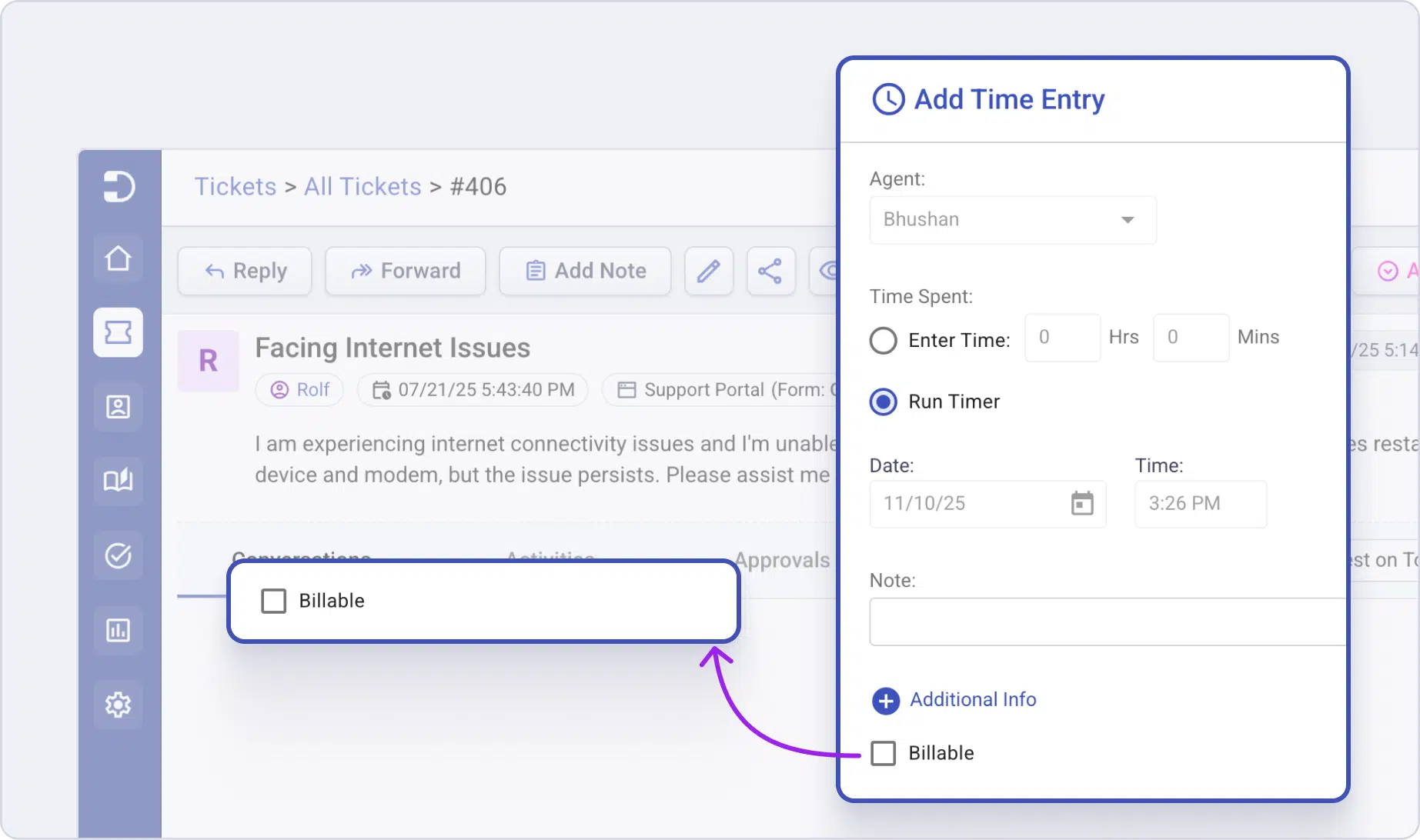Select the Tickets icon in sidebar

click(118, 332)
